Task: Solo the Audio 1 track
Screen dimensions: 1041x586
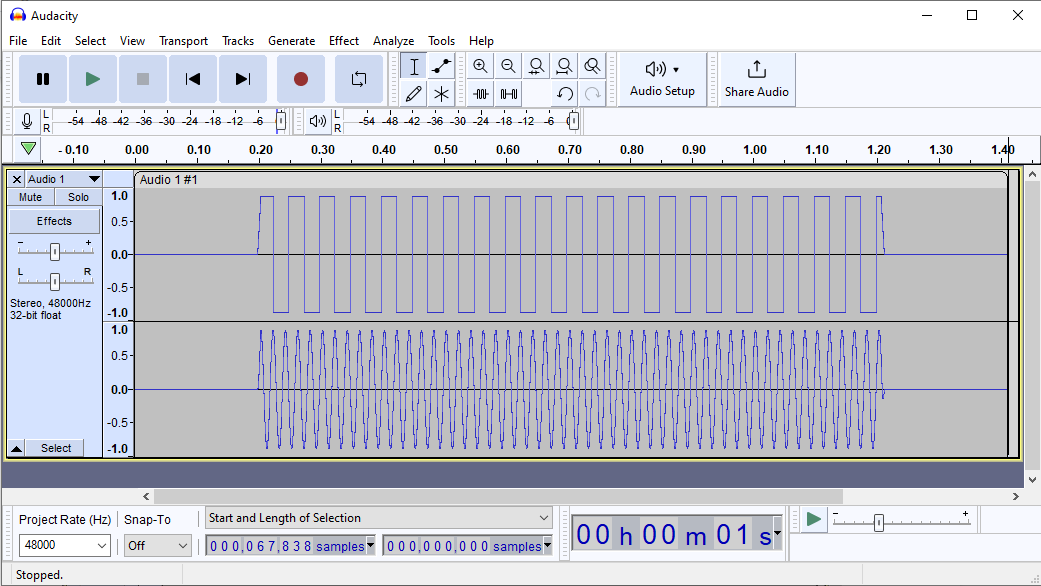Action: [x=78, y=198]
